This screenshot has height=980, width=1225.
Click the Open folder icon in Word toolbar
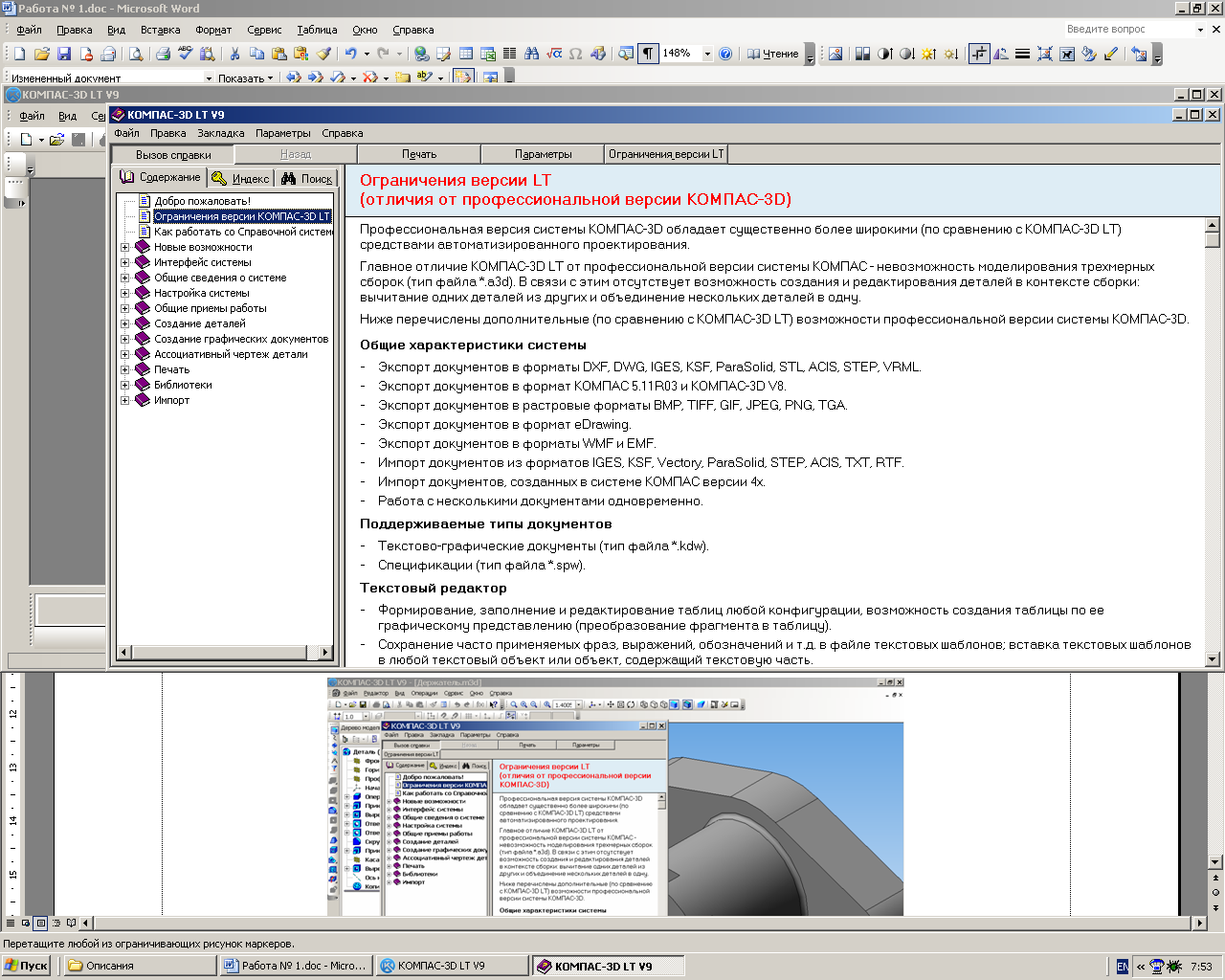(41, 54)
